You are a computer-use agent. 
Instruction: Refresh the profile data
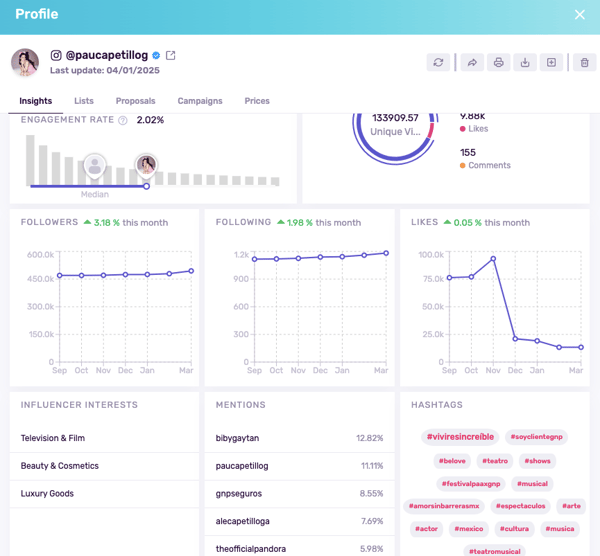pos(438,62)
